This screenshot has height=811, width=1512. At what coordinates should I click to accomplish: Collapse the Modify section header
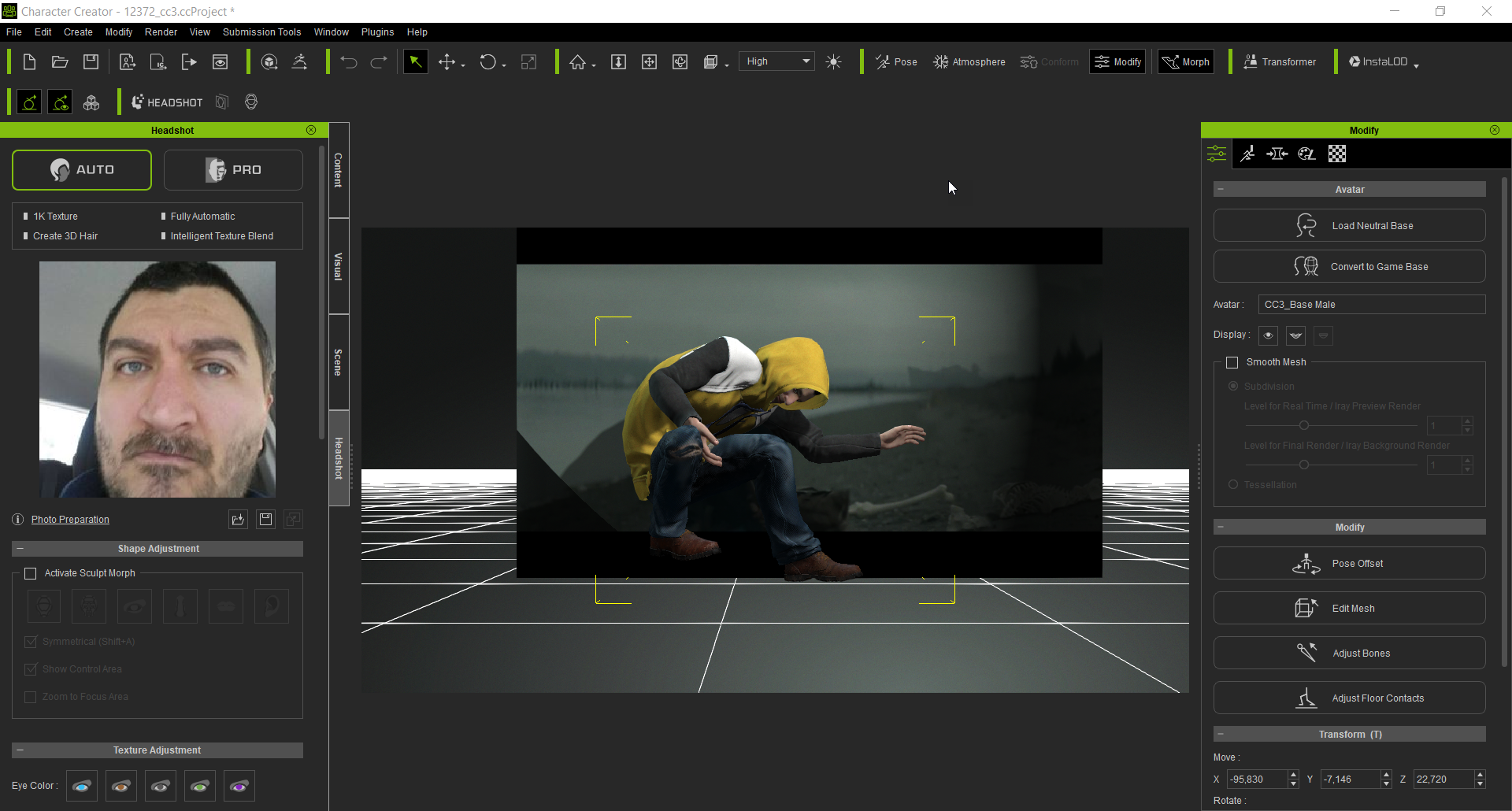(x=1221, y=528)
